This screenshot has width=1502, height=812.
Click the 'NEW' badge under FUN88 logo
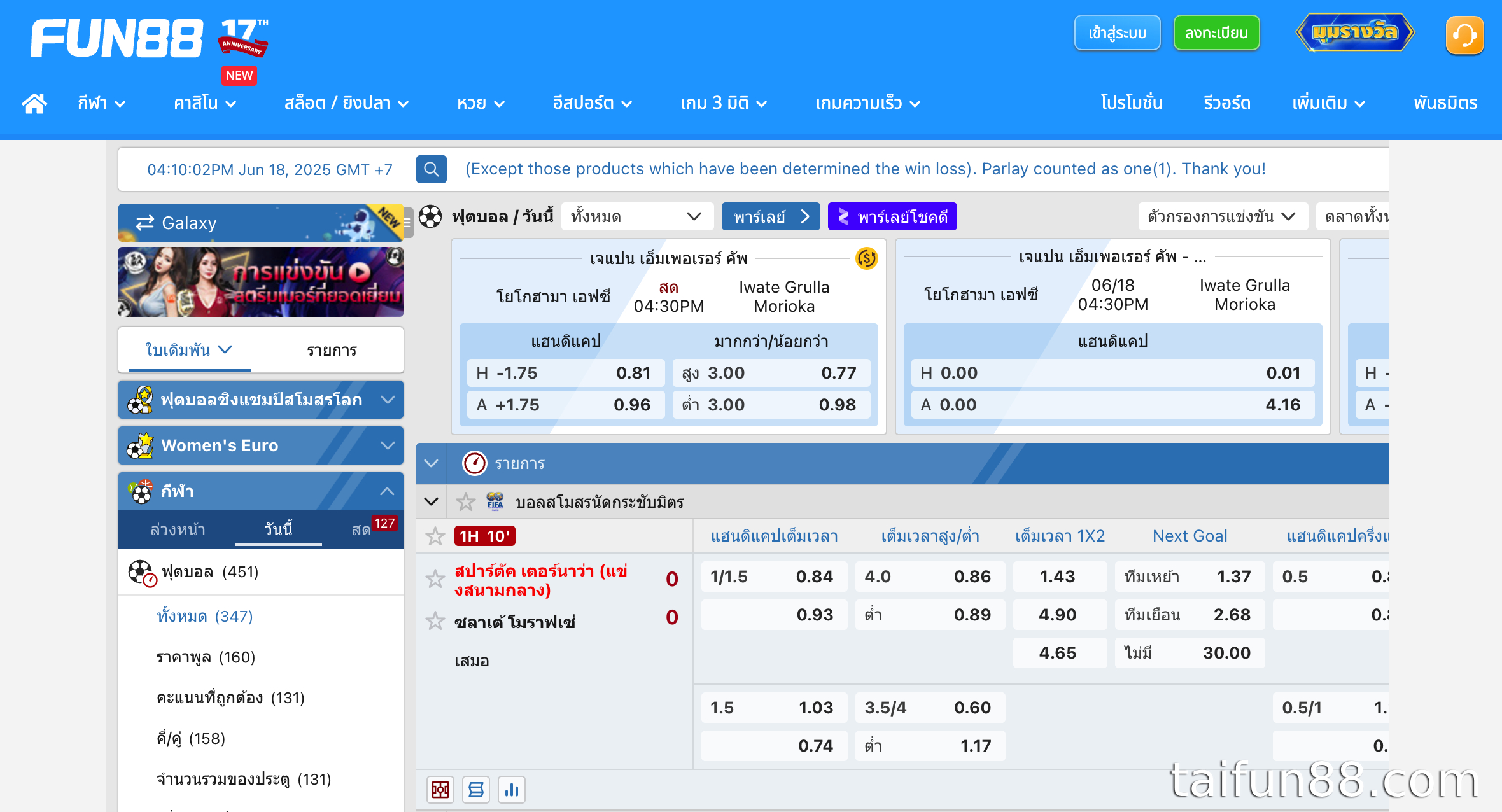pos(239,75)
